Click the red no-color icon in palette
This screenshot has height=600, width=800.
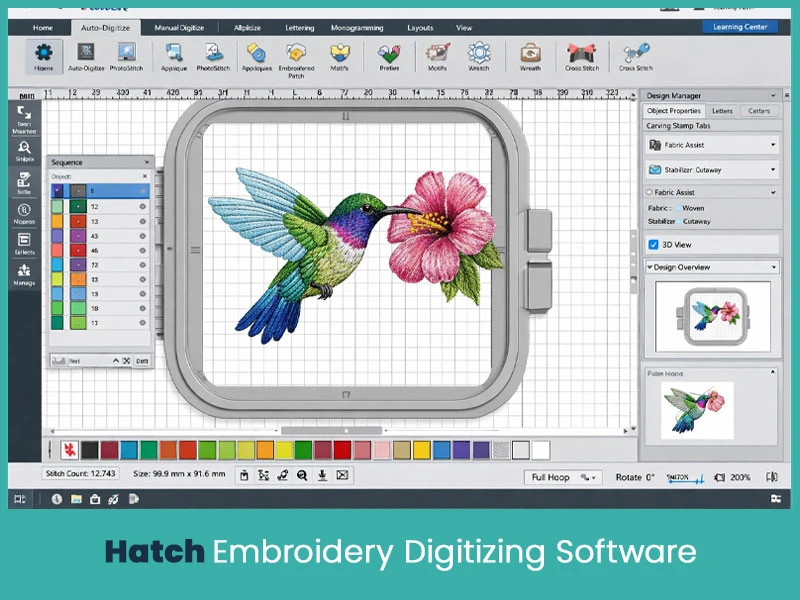click(x=69, y=450)
